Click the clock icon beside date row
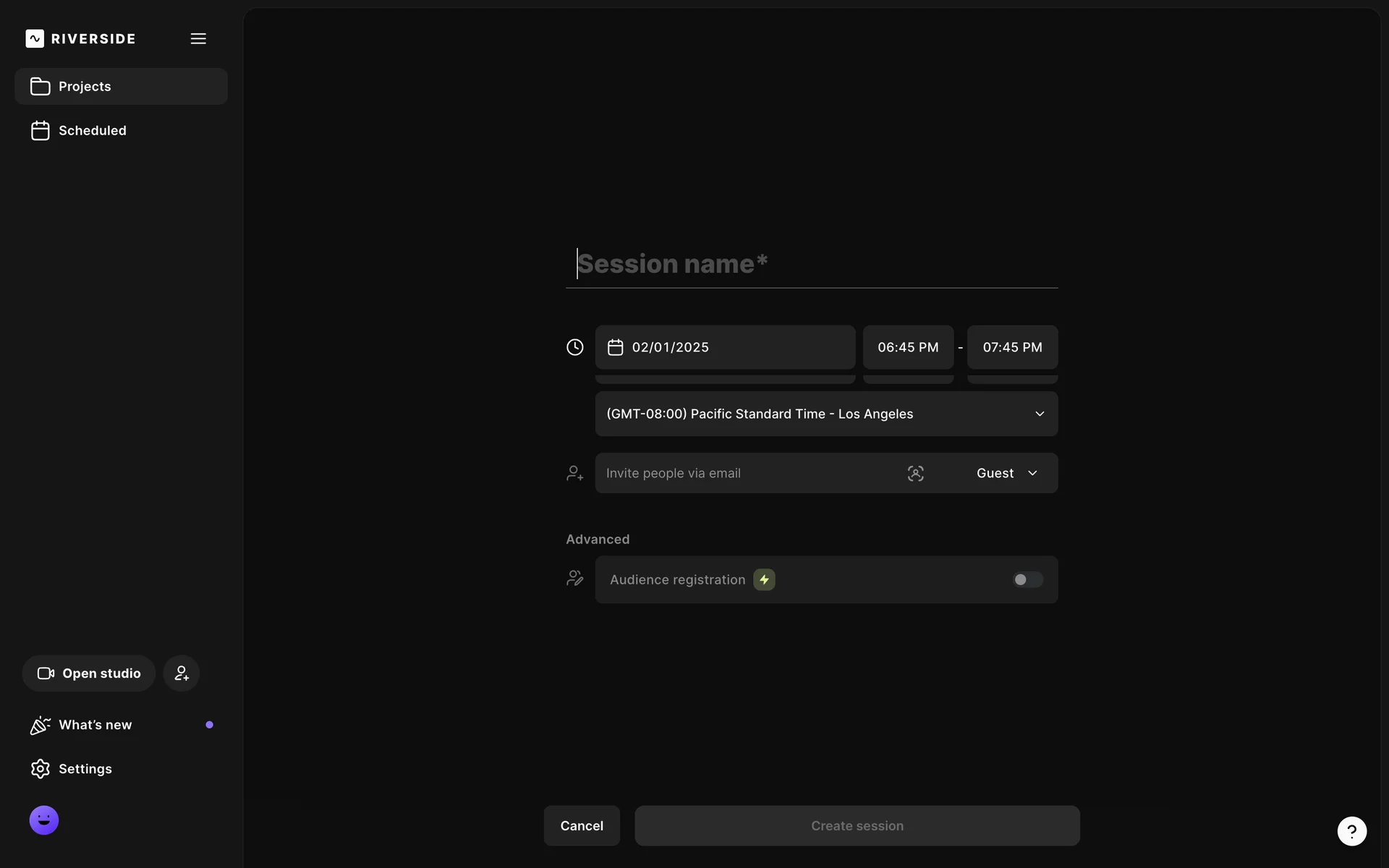 click(574, 347)
